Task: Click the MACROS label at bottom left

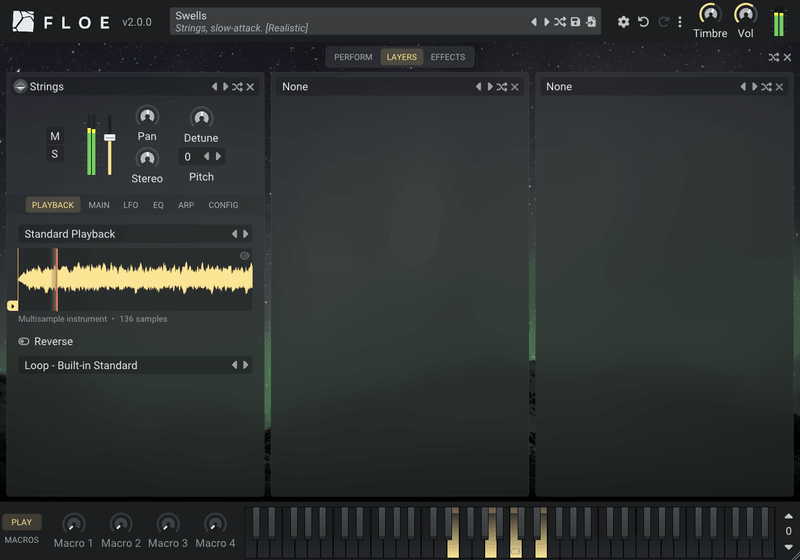Action: [21, 540]
